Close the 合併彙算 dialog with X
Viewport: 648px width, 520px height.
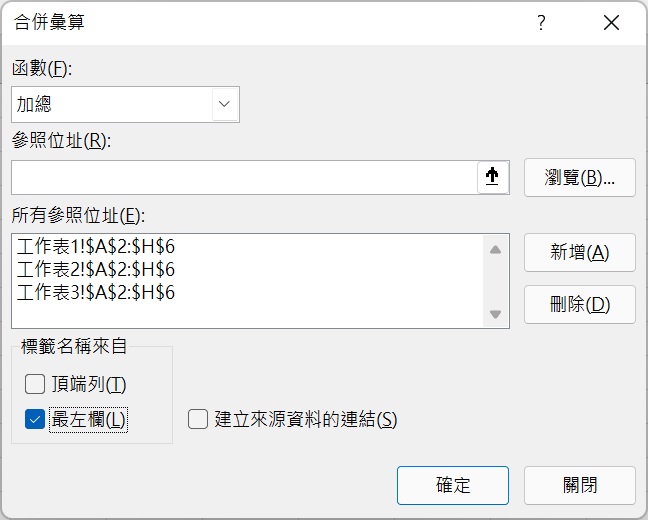pos(611,23)
